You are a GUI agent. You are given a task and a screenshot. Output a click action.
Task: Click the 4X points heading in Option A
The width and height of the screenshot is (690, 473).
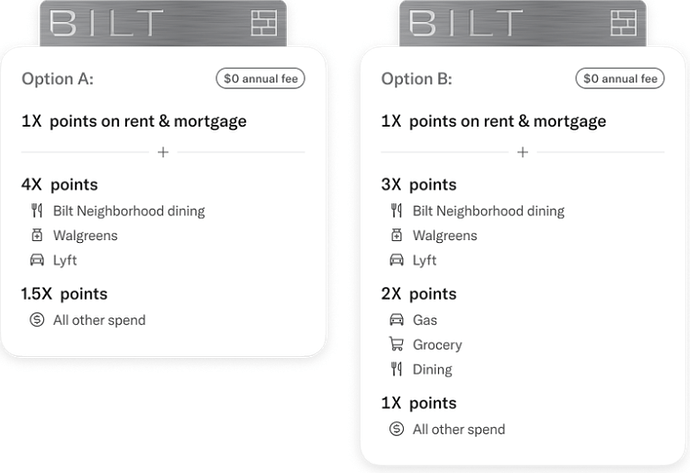[x=59, y=185]
